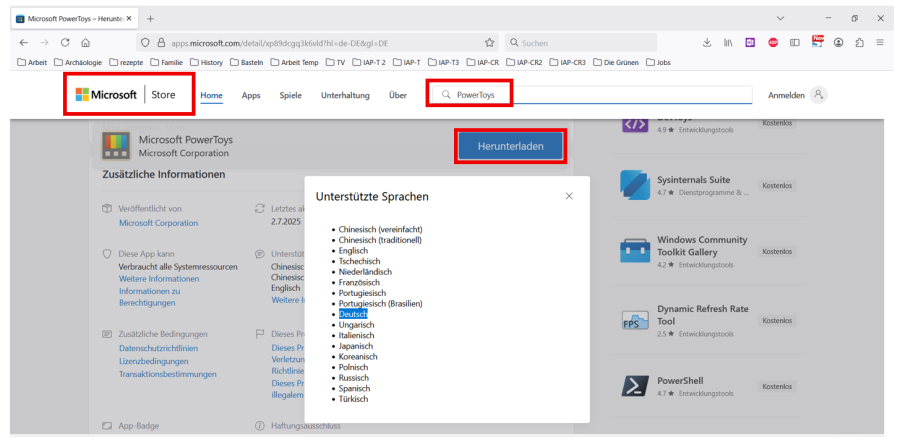Open the Firefox hamburger menu
The image size is (900, 444).
880,42
